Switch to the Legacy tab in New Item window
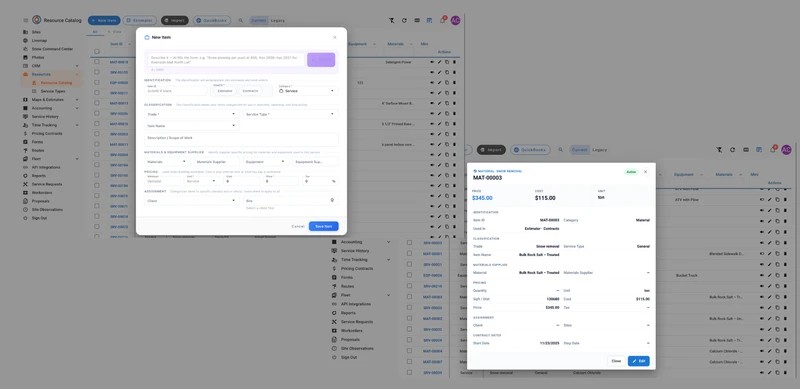Image resolution: width=800 pixels, height=389 pixels. pyautogui.click(x=278, y=20)
